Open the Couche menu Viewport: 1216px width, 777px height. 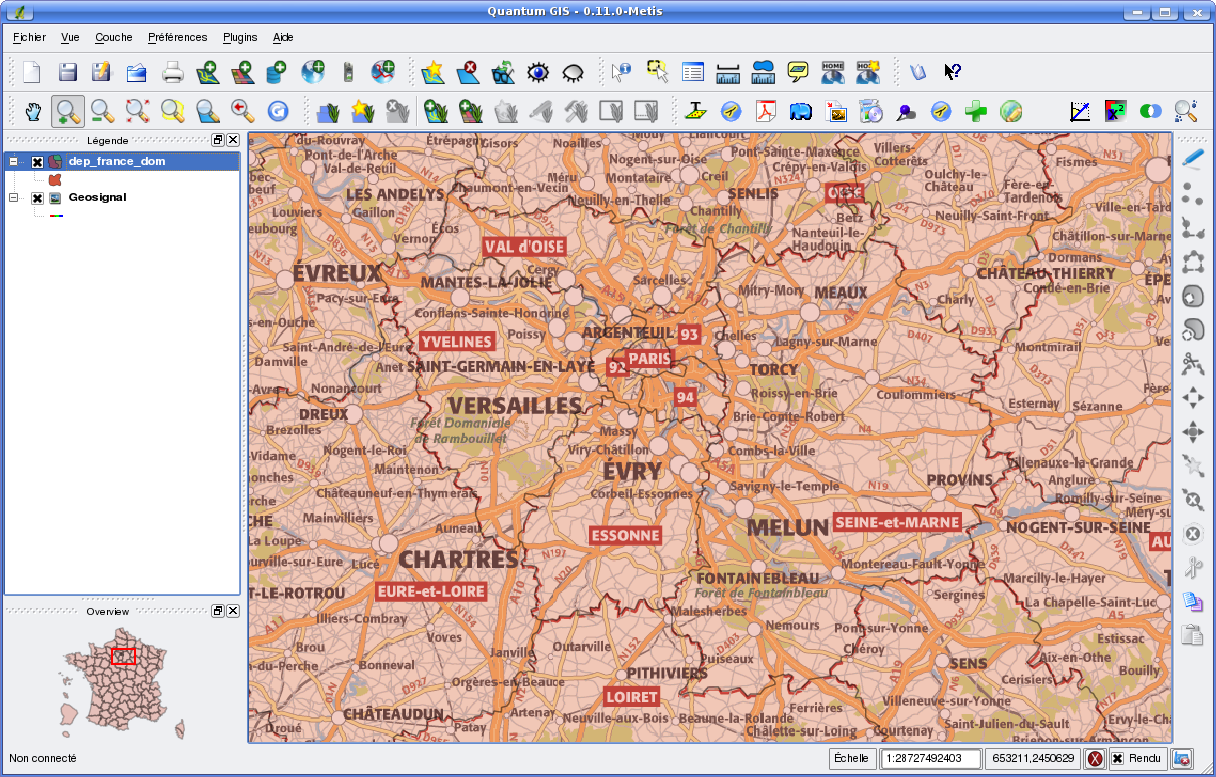[114, 37]
